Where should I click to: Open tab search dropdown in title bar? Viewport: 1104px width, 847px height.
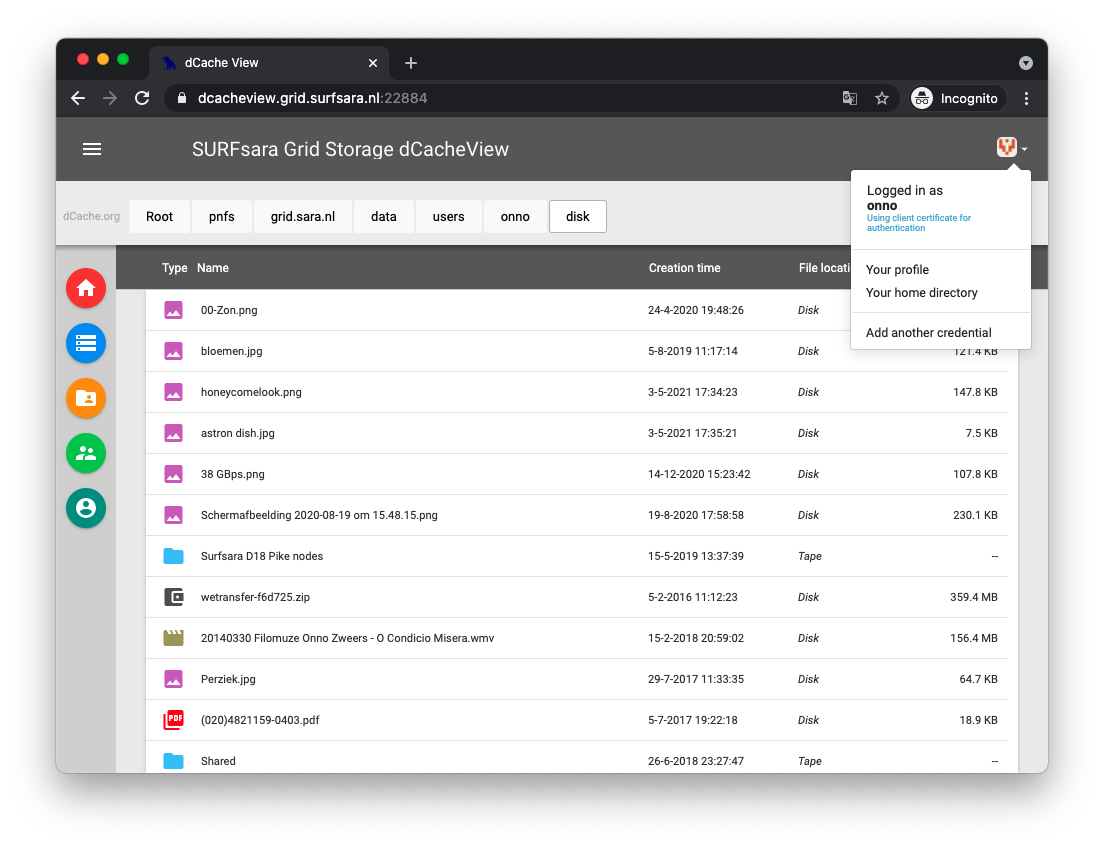(1026, 63)
